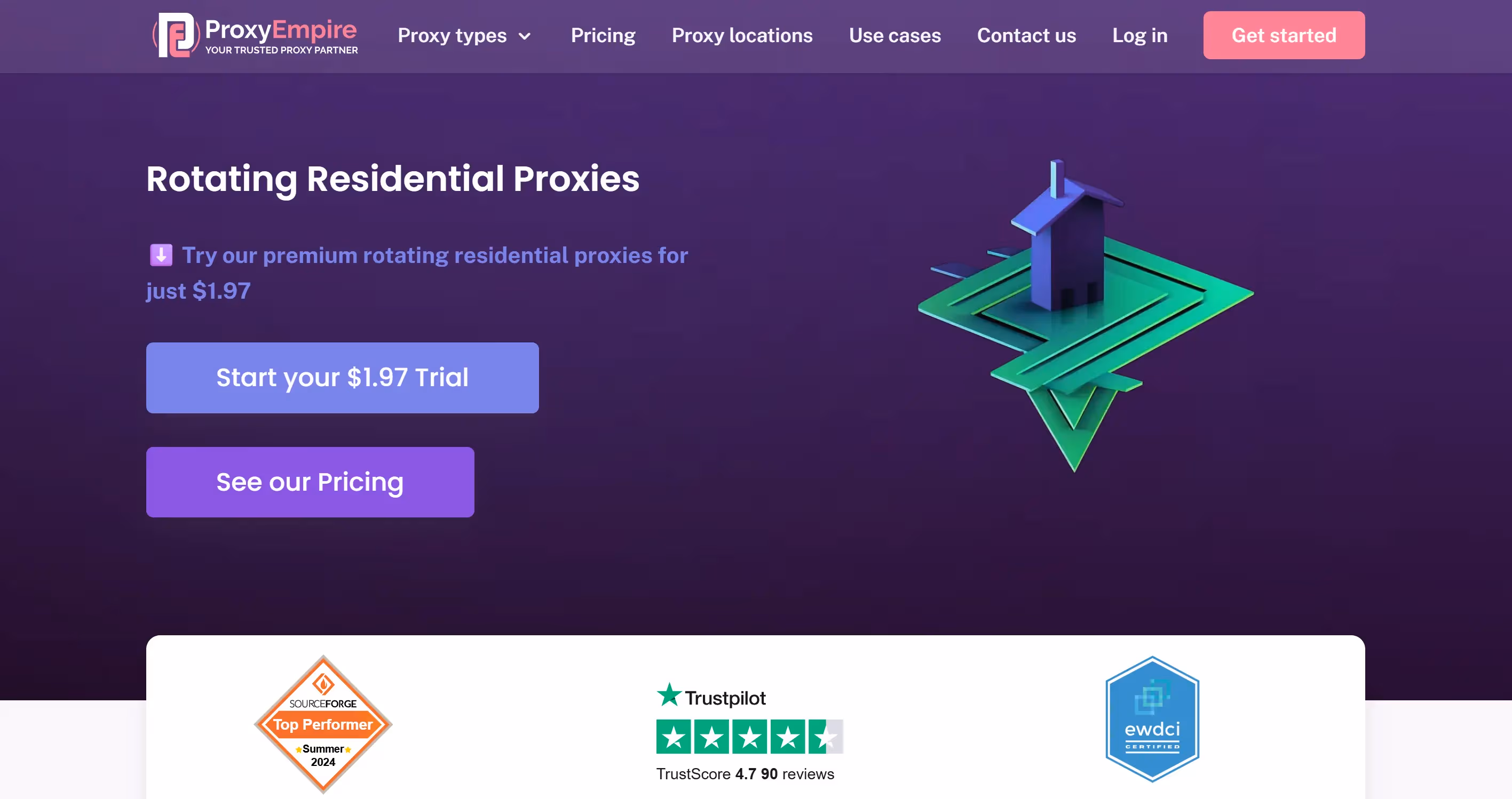Viewport: 1512px width, 799px height.
Task: Click the See our Pricing button
Action: click(310, 482)
